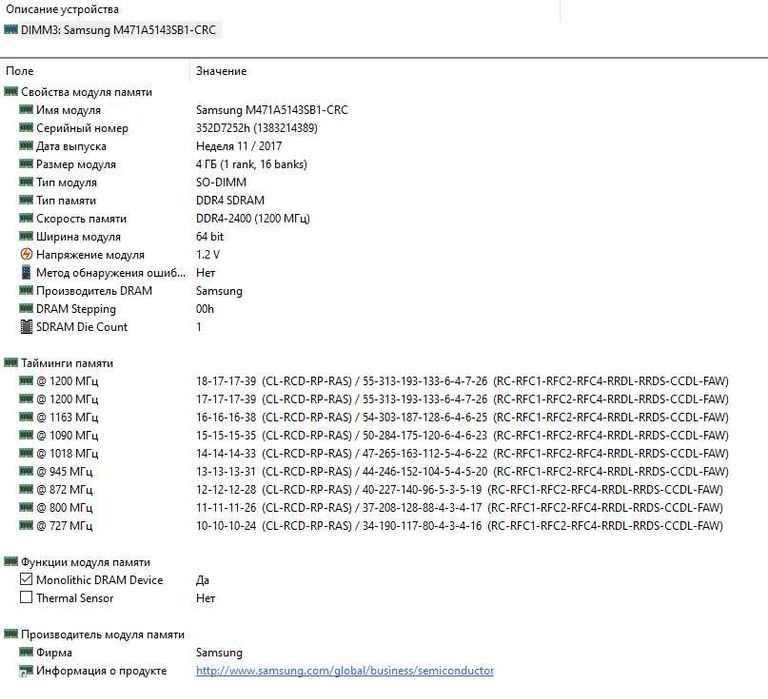Click timings row starting 18-17-17-39

click(462, 381)
